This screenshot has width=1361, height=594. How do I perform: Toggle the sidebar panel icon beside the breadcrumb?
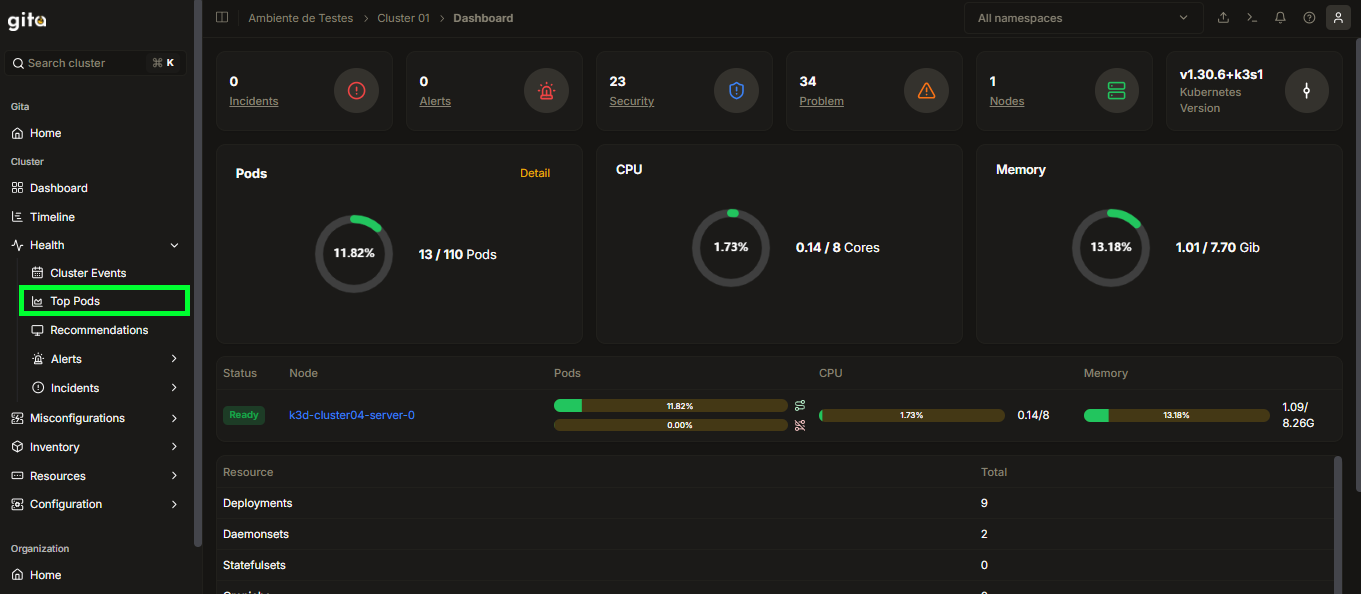pyautogui.click(x=222, y=18)
